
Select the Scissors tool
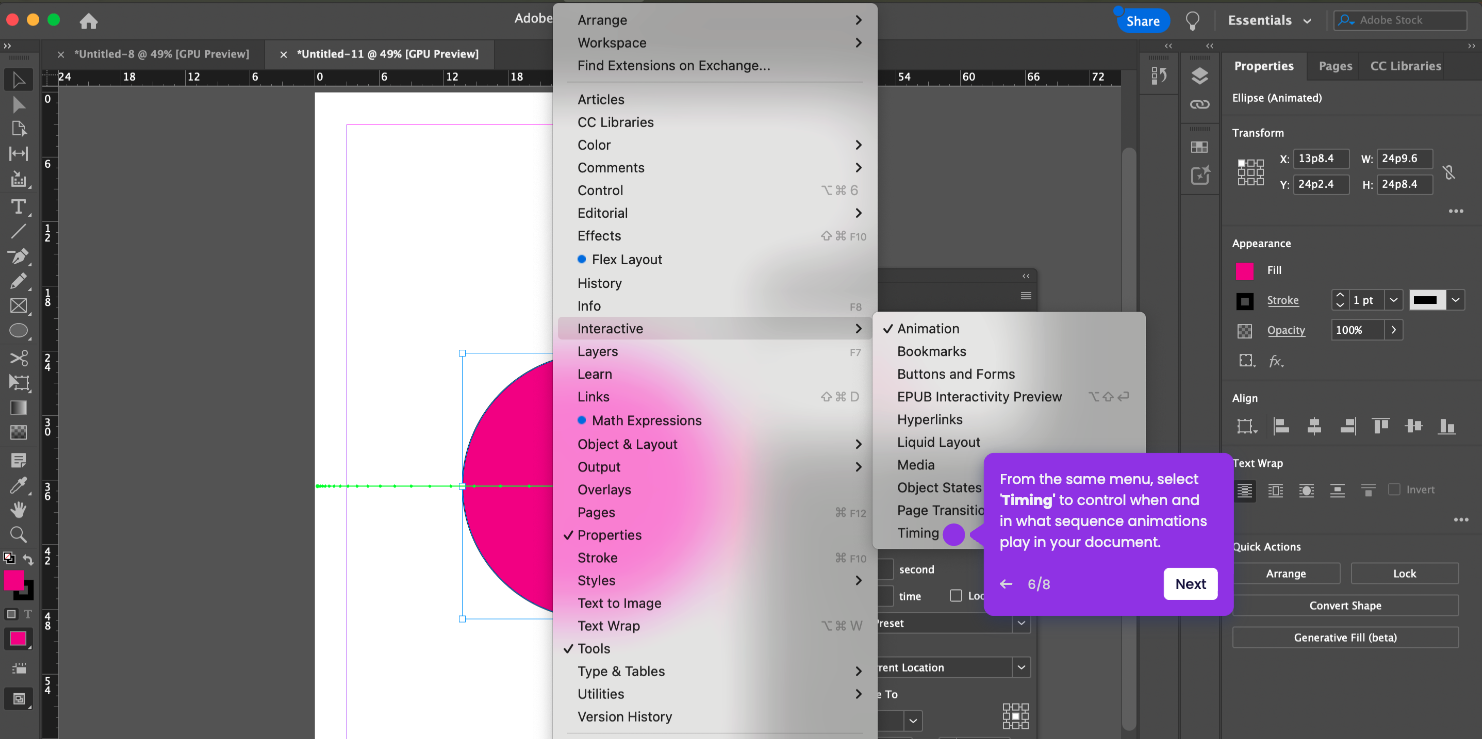tap(18, 357)
